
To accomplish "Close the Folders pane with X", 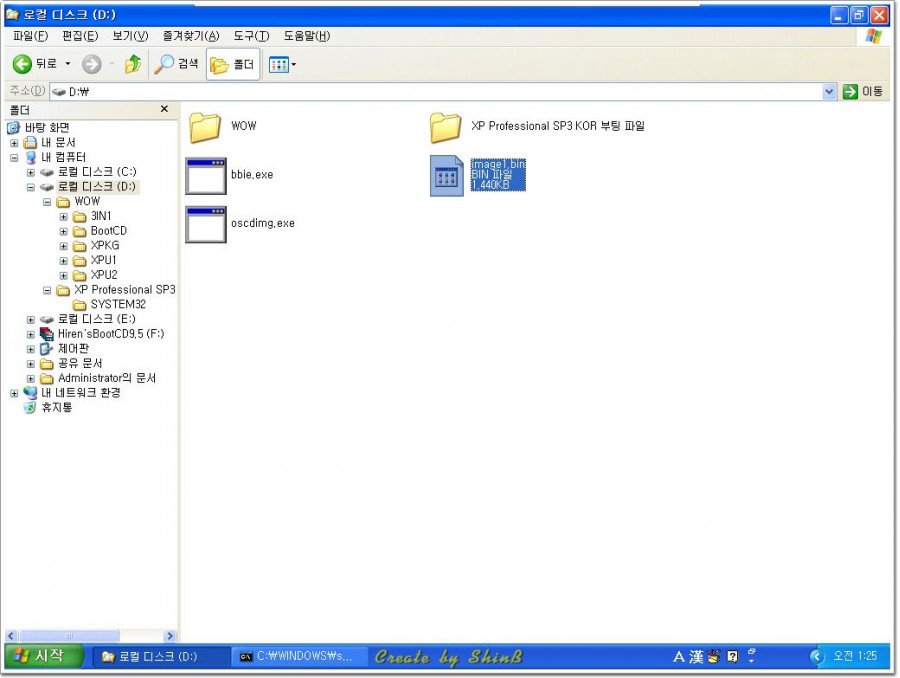I will (x=164, y=109).
